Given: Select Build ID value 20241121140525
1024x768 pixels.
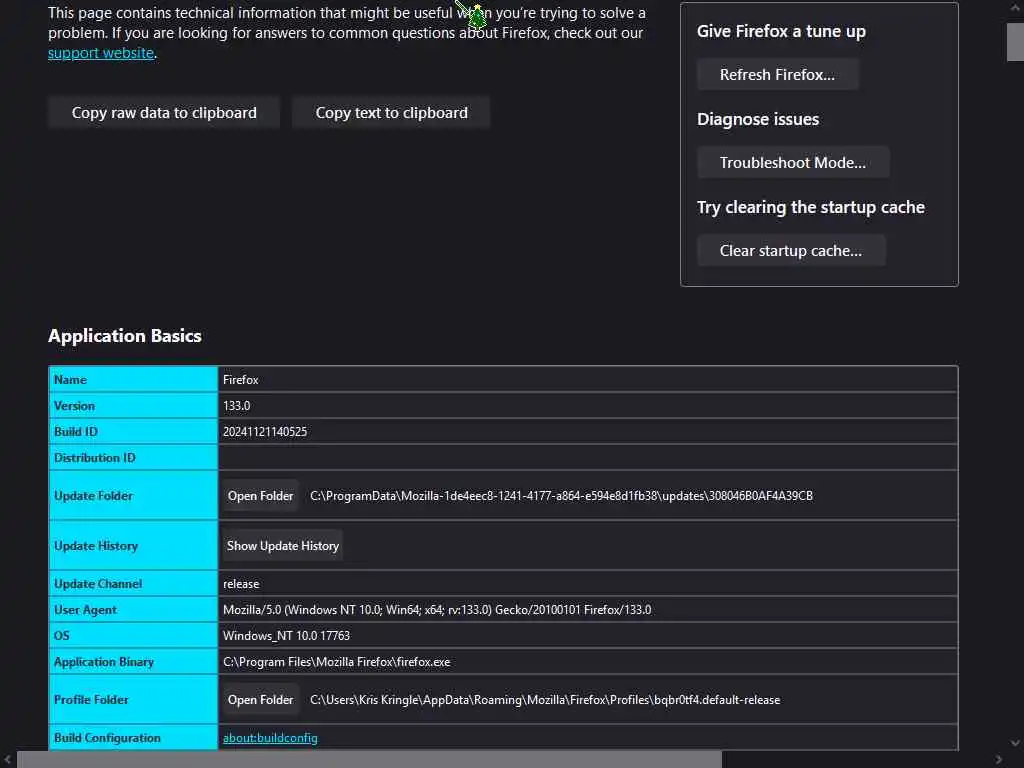Looking at the screenshot, I should 264,432.
